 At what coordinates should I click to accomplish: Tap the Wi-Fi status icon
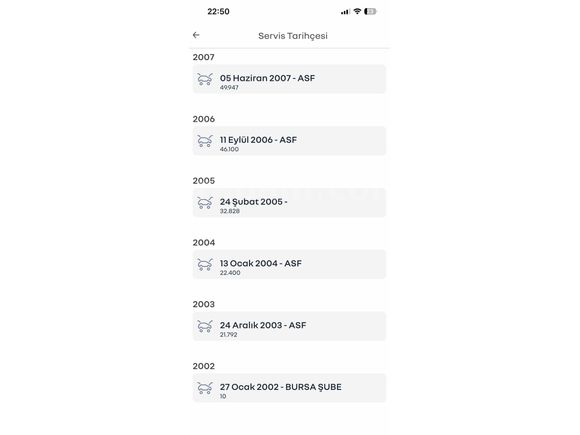click(357, 11)
